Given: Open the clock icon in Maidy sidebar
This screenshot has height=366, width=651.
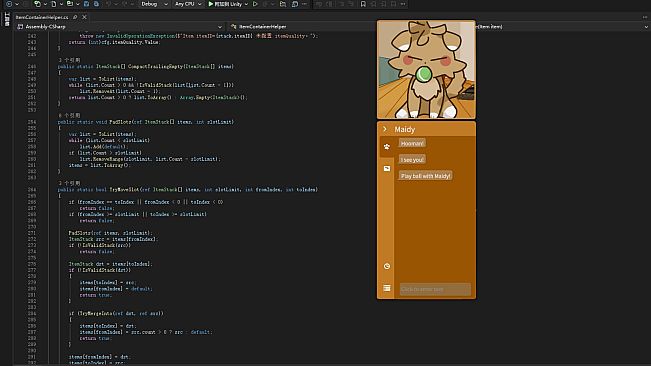Looking at the screenshot, I should tap(387, 266).
